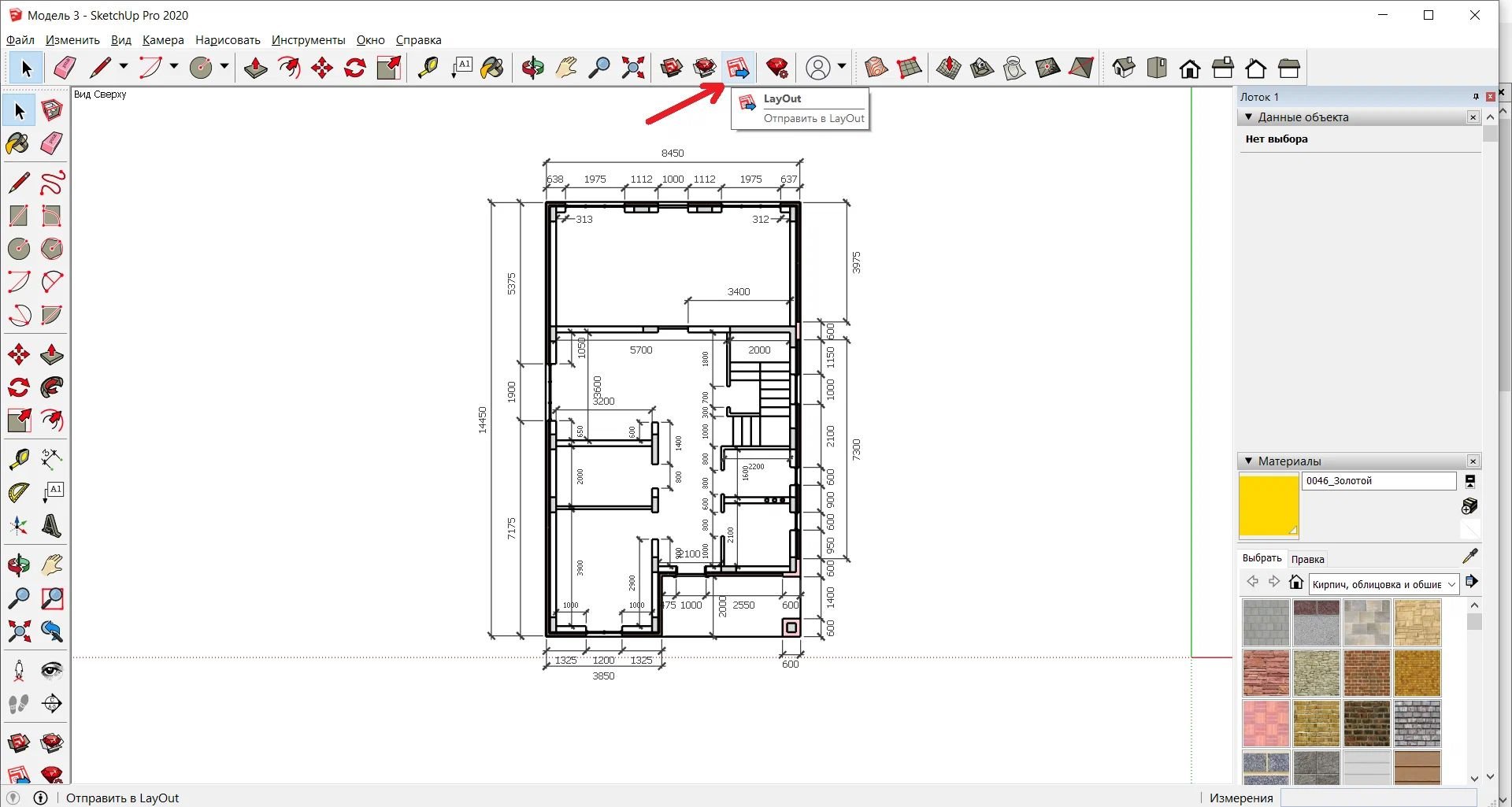Select the red brick material thumbnail

click(x=1366, y=673)
